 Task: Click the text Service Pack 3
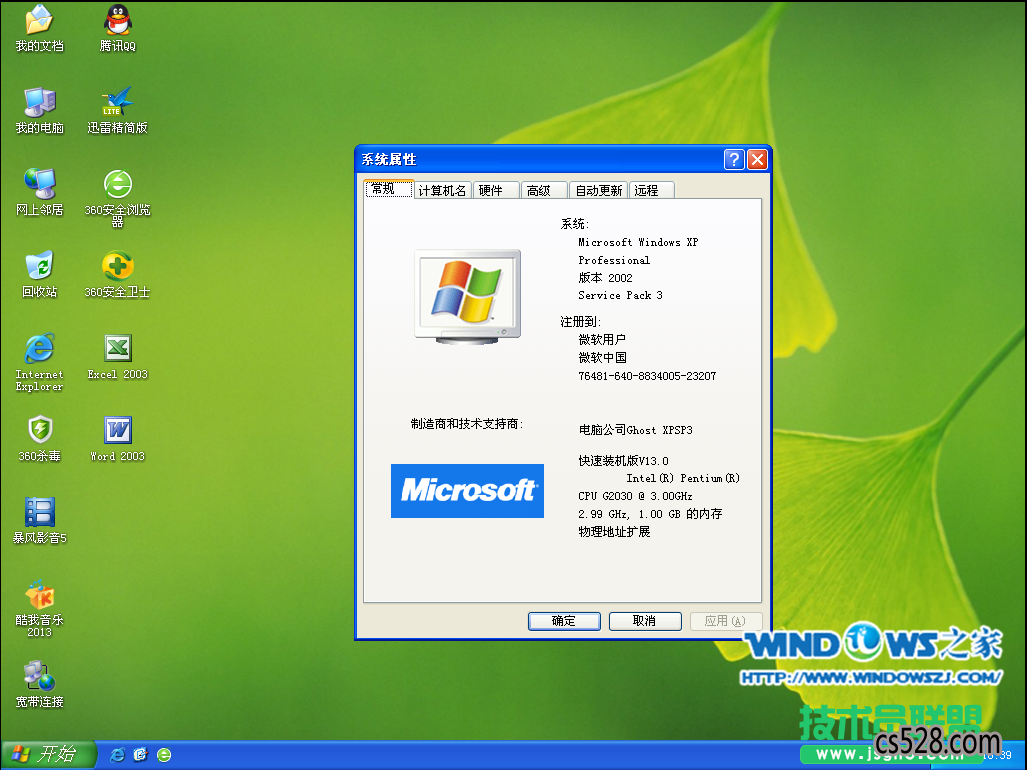click(620, 295)
